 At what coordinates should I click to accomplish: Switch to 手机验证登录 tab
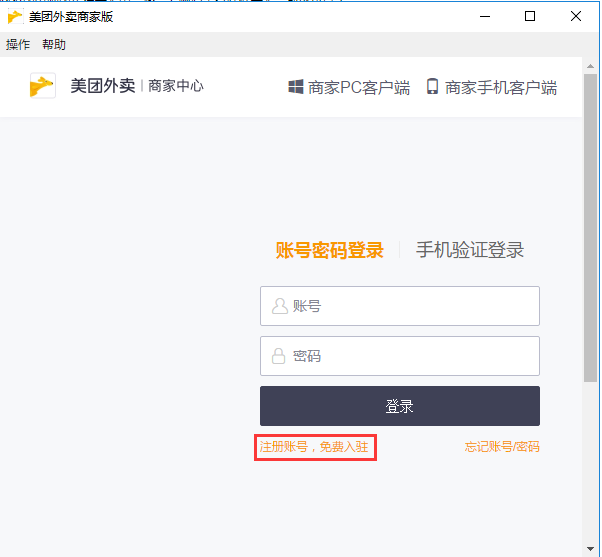(x=470, y=250)
